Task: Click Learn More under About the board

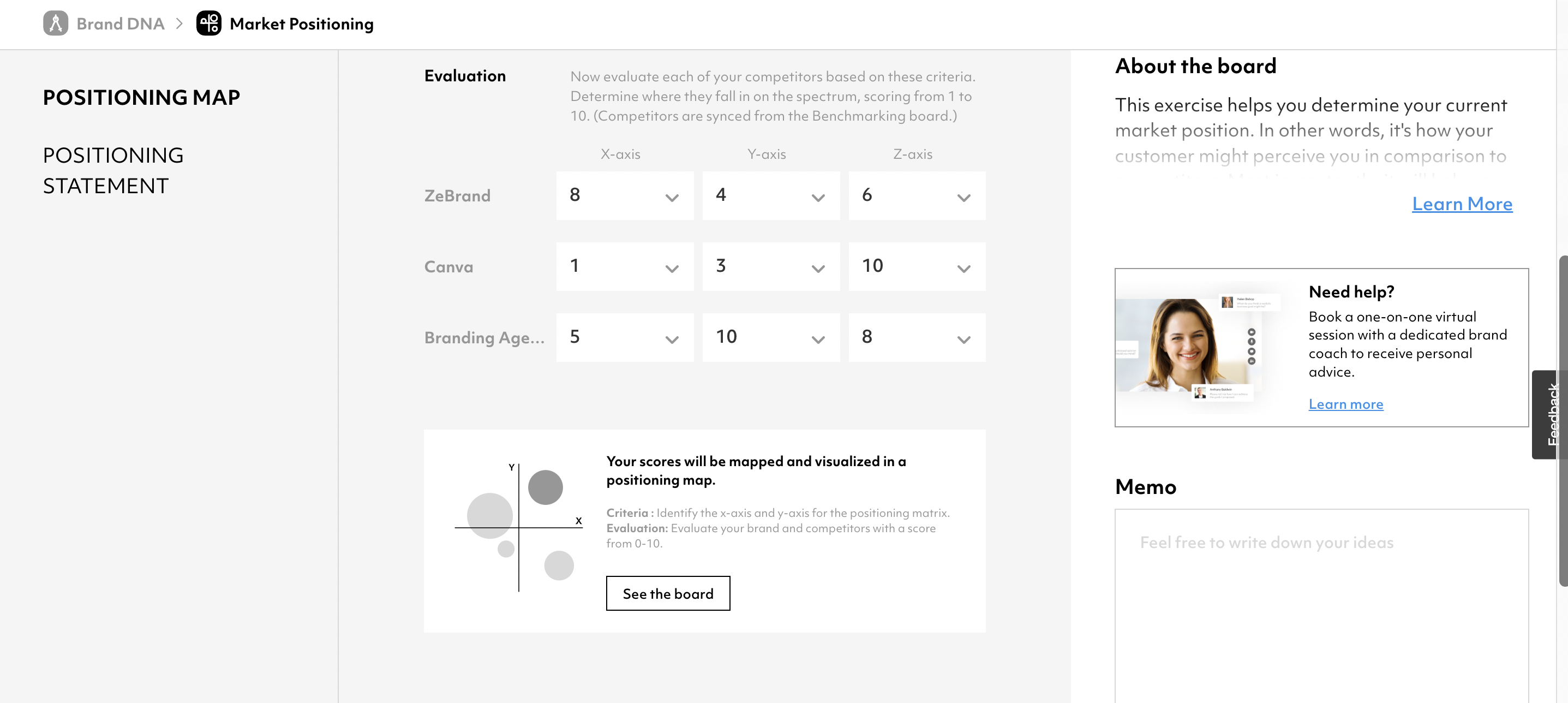Action: [x=1462, y=204]
